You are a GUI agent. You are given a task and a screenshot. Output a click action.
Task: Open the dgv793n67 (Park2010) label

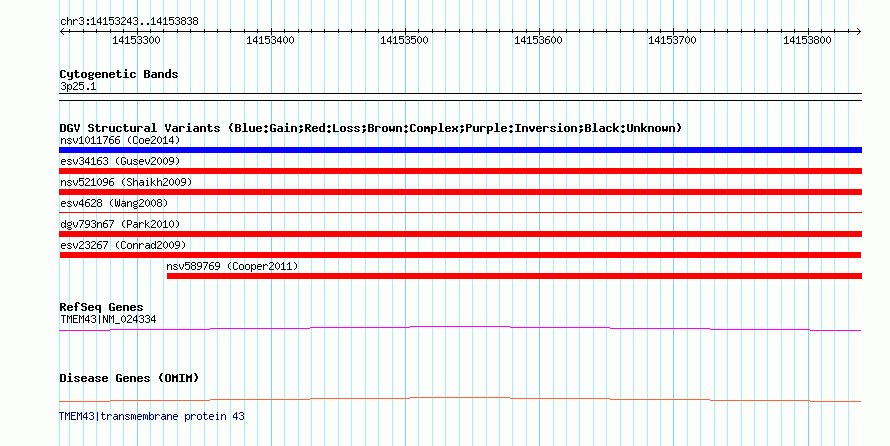[x=120, y=224]
